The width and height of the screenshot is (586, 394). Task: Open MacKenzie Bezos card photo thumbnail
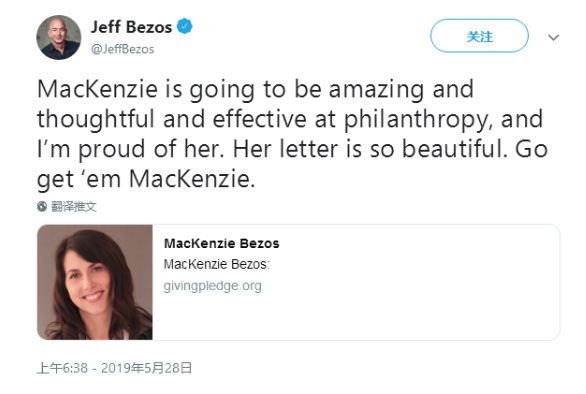point(95,282)
